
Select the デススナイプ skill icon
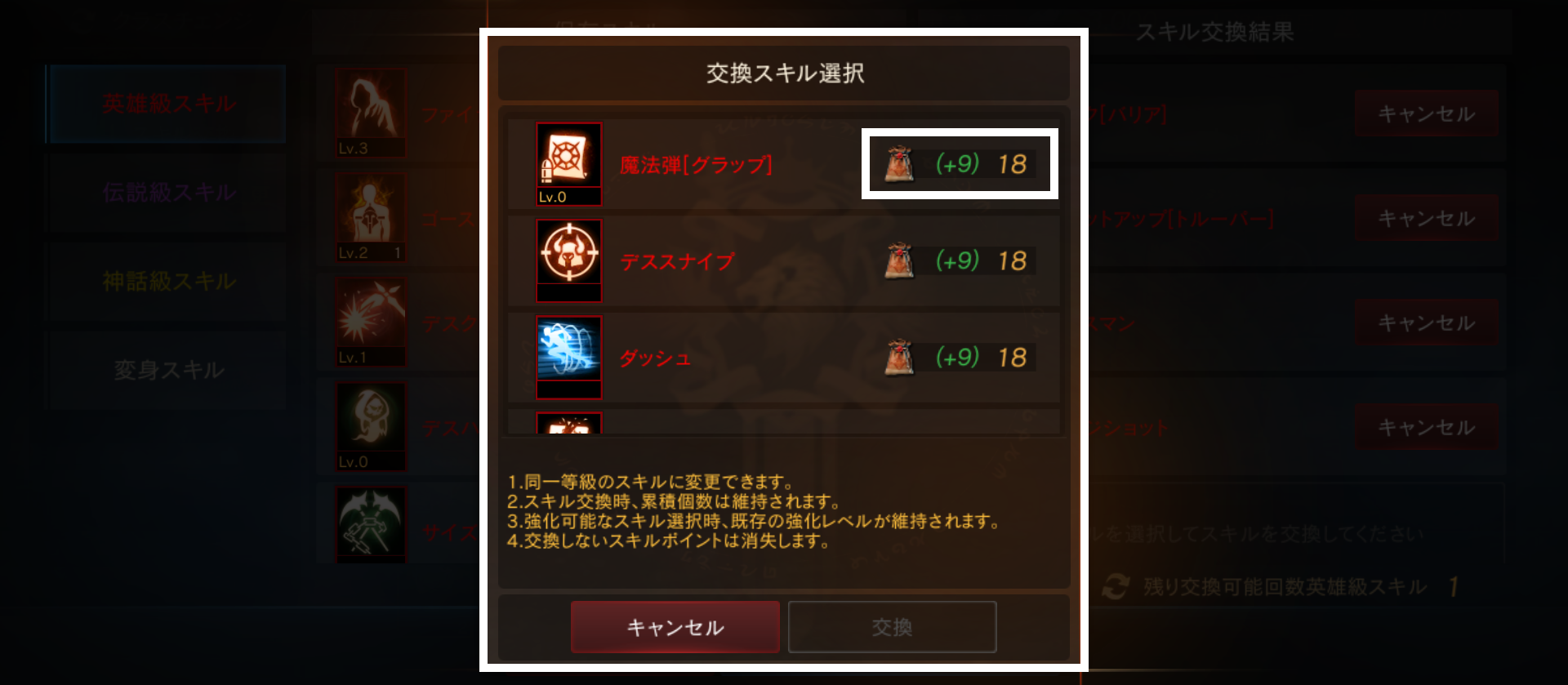click(x=569, y=260)
